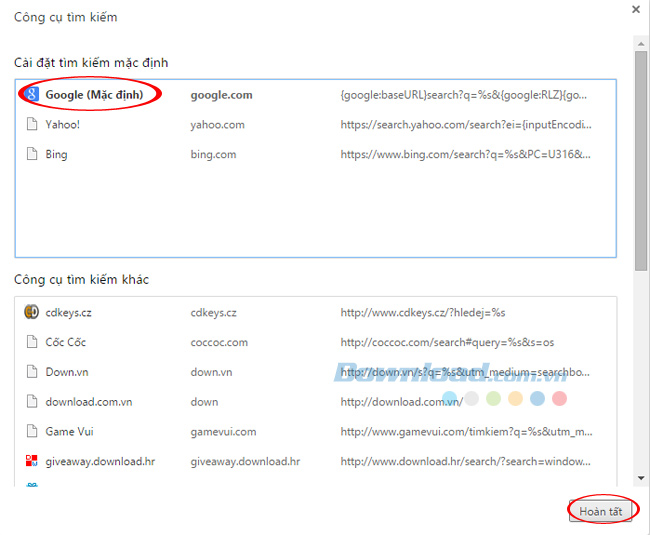Select the Google (Mặc định) entry
Image resolution: width=650 pixels, height=535 pixels.
pos(94,95)
